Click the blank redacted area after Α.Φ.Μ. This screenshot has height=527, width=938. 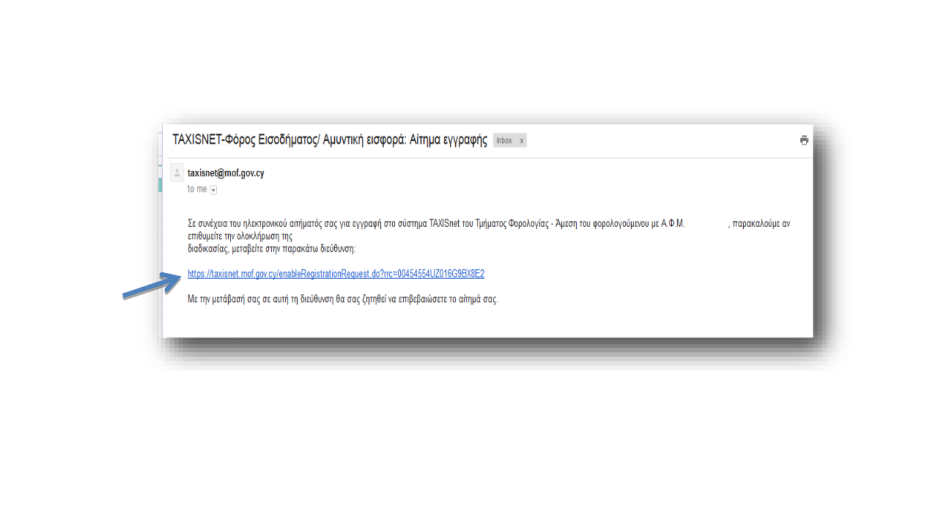pyautogui.click(x=705, y=224)
